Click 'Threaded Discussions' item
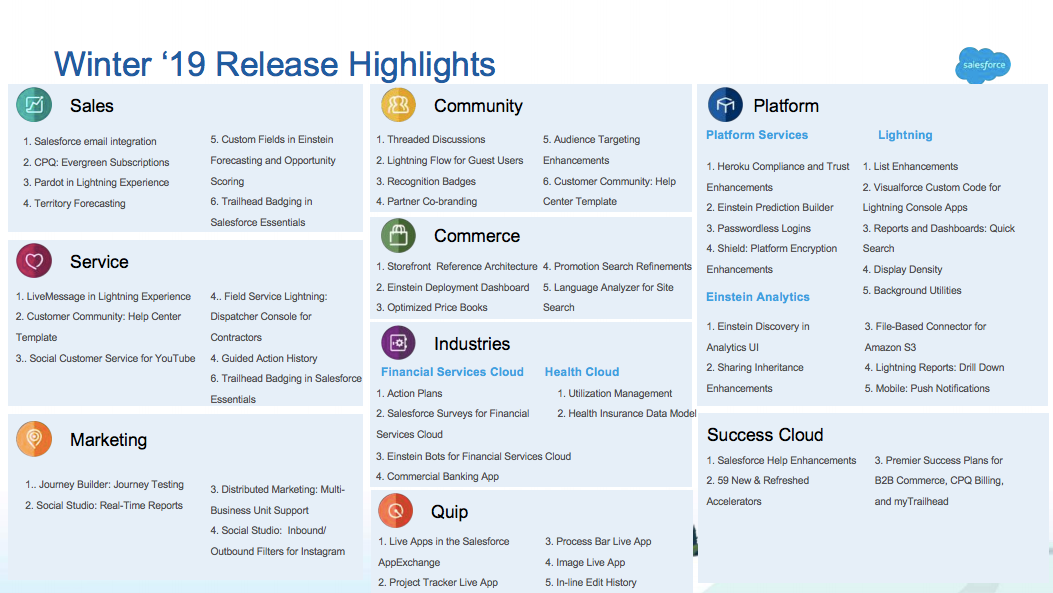The height and width of the screenshot is (593, 1053). pyautogui.click(x=430, y=140)
